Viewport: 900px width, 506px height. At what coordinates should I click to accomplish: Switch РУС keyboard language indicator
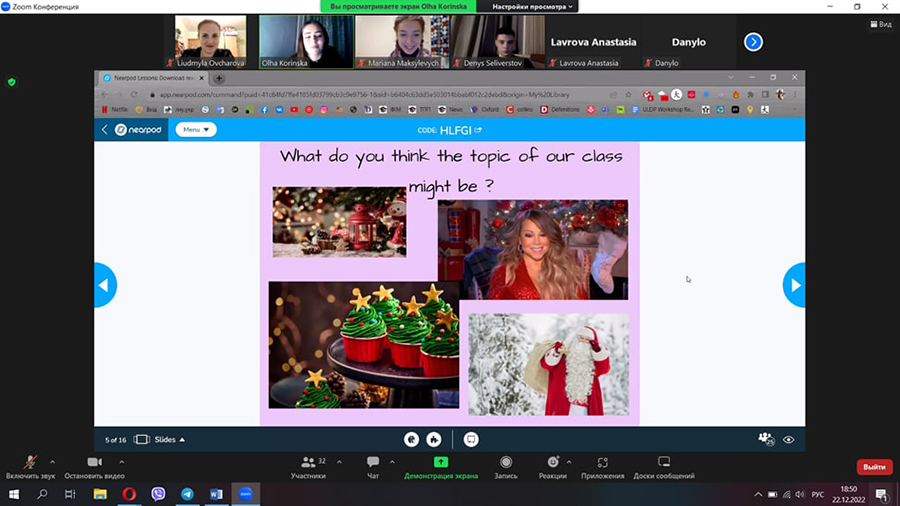point(817,494)
